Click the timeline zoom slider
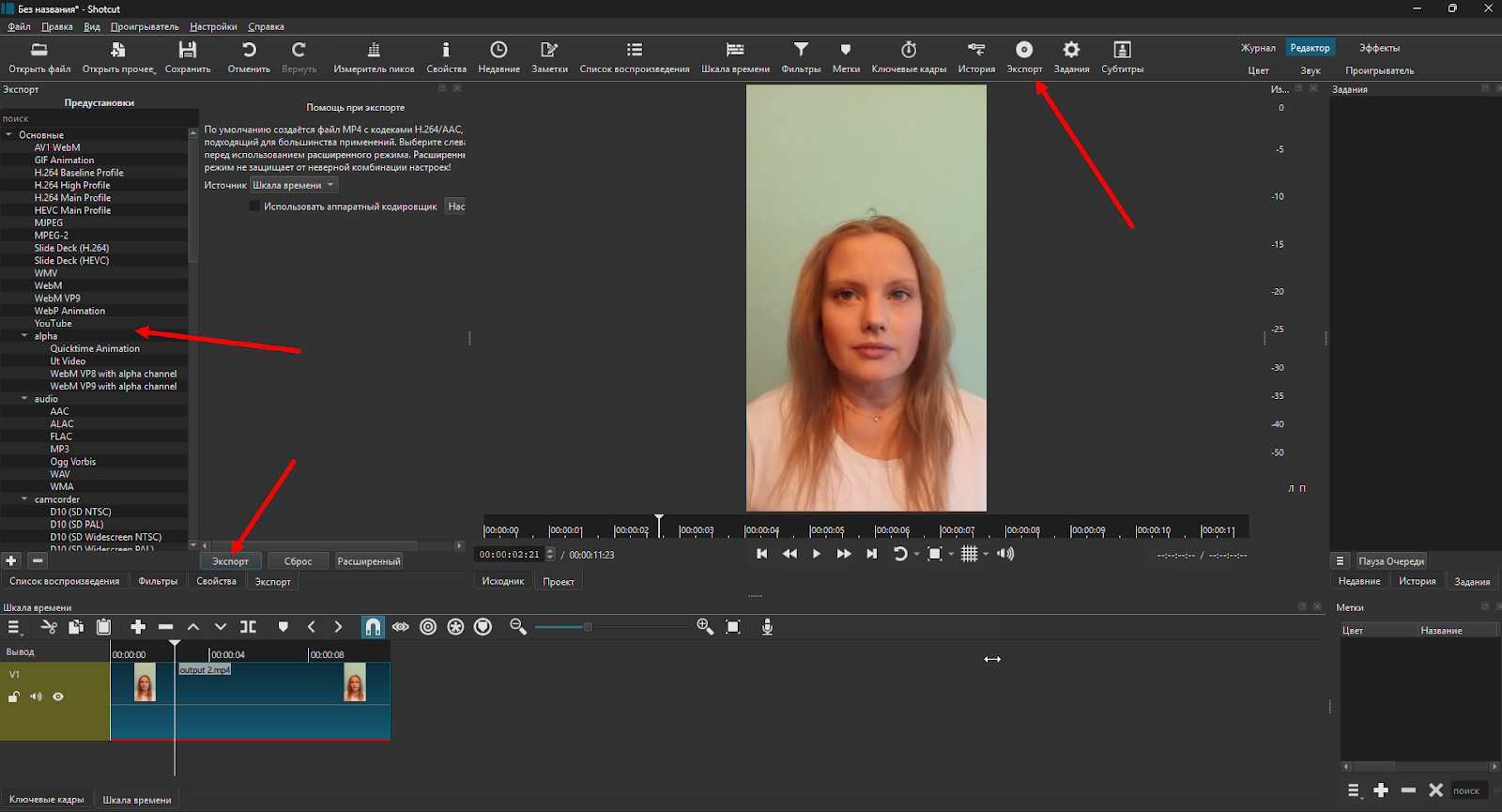Image resolution: width=1502 pixels, height=812 pixels. [x=588, y=627]
